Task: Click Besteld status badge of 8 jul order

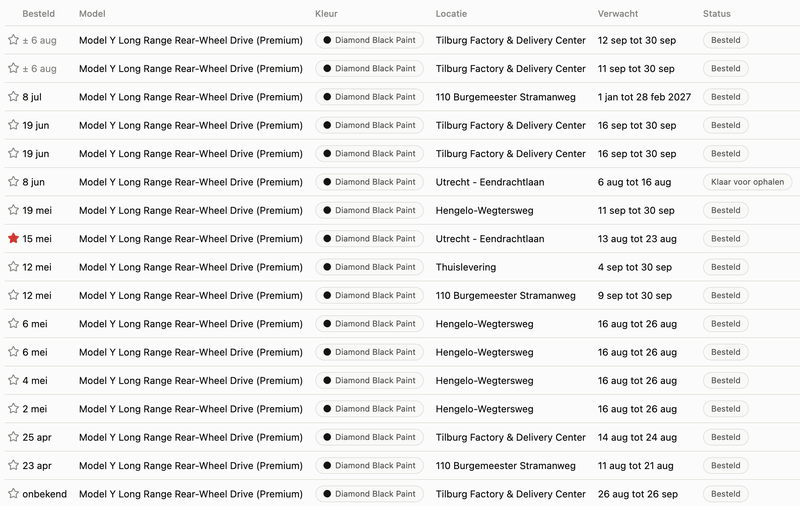Action: click(726, 97)
